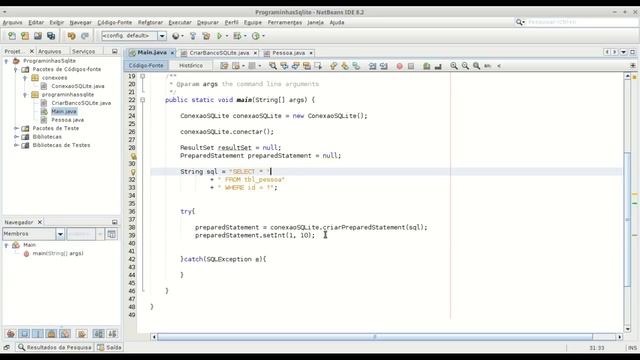Image resolution: width=640 pixels, height=360 pixels.
Task: Click the Last Edit icon in editor toolbar
Action: click(x=224, y=66)
